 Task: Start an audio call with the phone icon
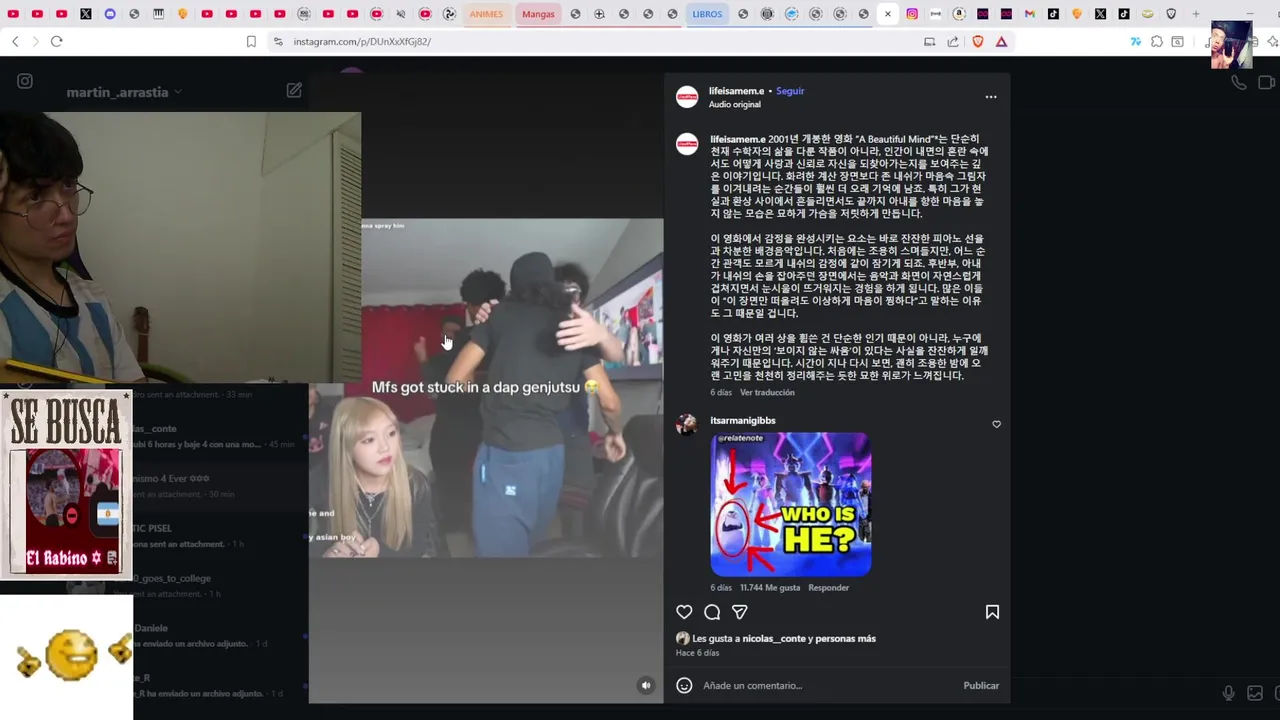click(1239, 83)
